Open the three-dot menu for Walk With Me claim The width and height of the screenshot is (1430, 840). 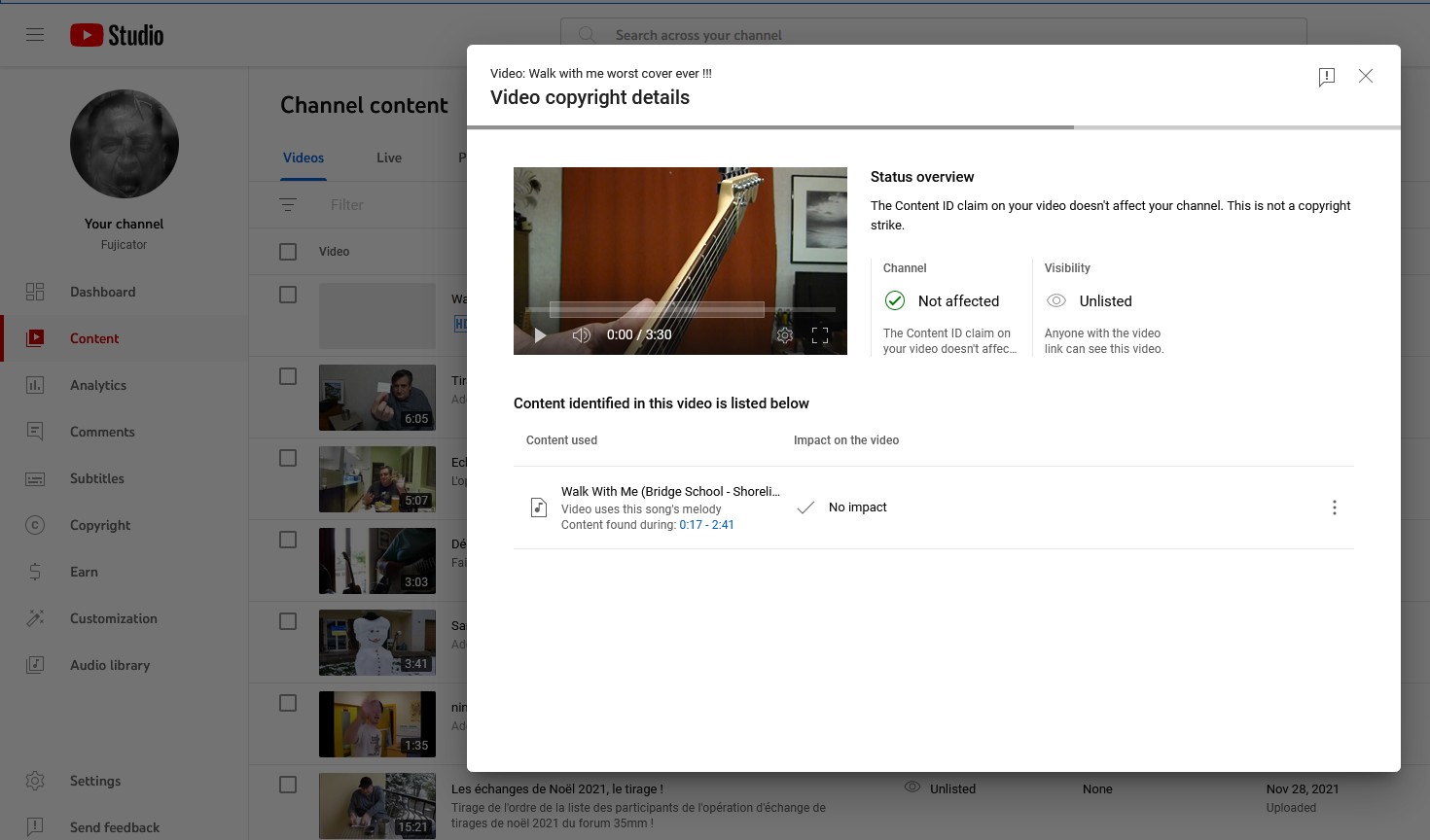pos(1334,507)
